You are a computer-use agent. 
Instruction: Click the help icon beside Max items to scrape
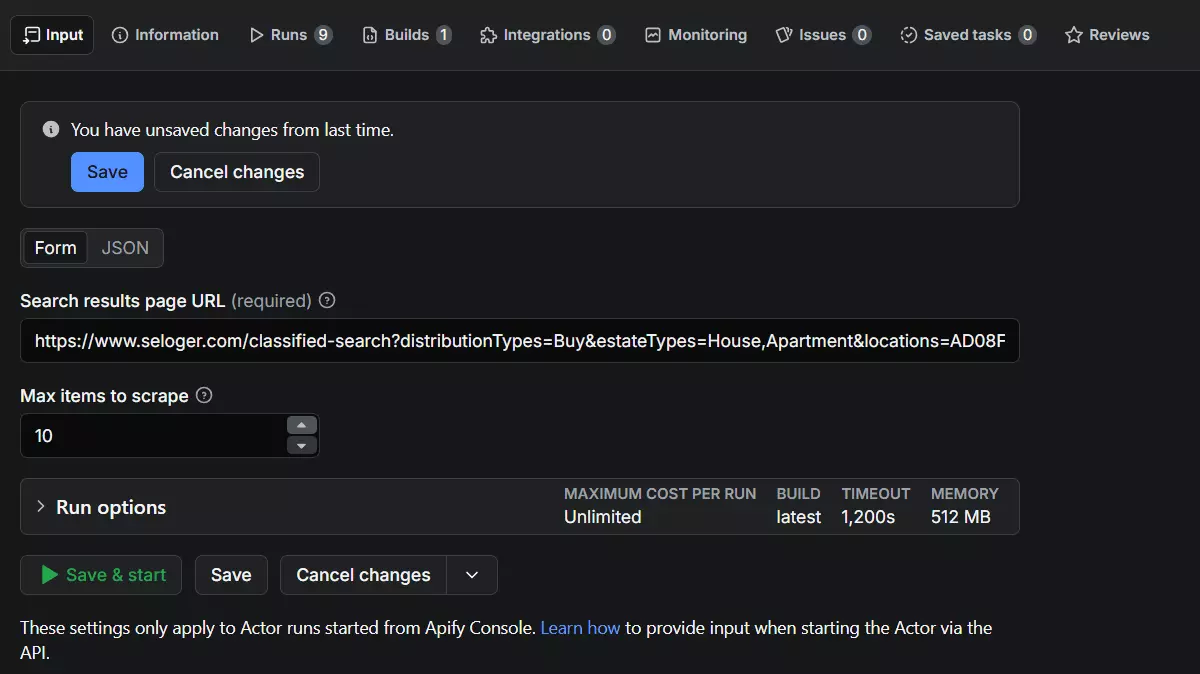tap(204, 395)
